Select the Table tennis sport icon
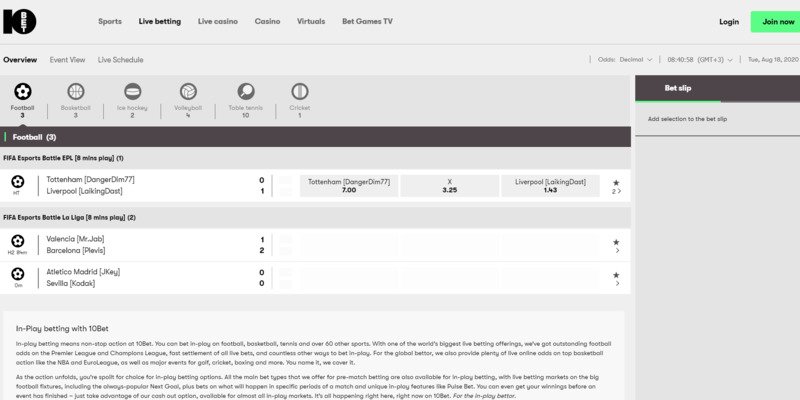This screenshot has height=400, width=800. tap(245, 92)
